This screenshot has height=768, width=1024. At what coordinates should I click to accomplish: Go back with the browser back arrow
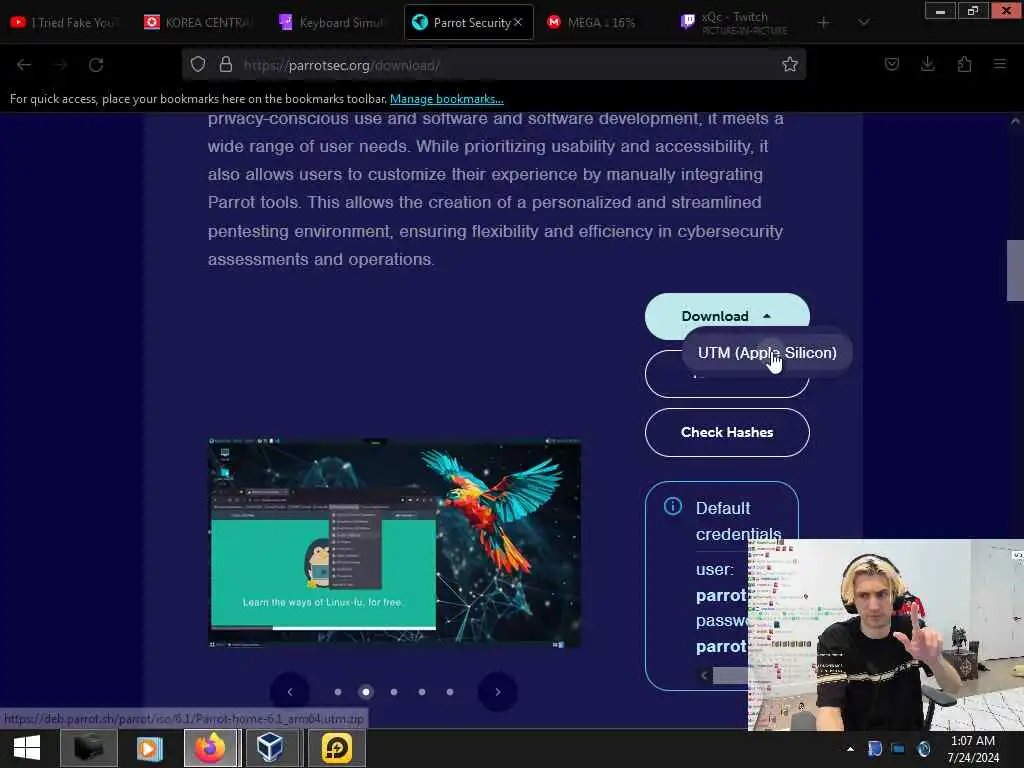pyautogui.click(x=24, y=65)
